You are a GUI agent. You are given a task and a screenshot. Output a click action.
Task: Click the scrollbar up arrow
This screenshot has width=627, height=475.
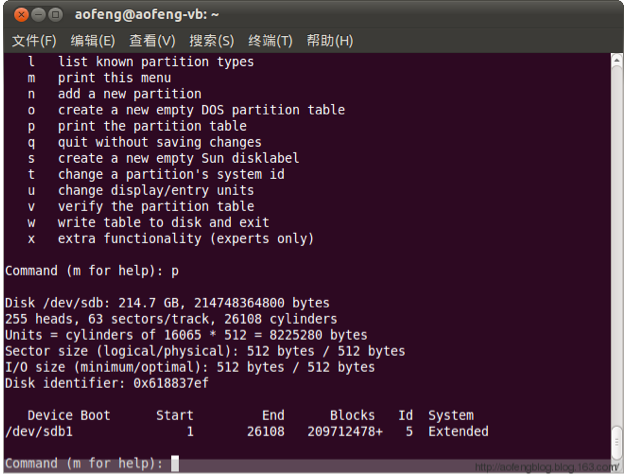tap(617, 60)
